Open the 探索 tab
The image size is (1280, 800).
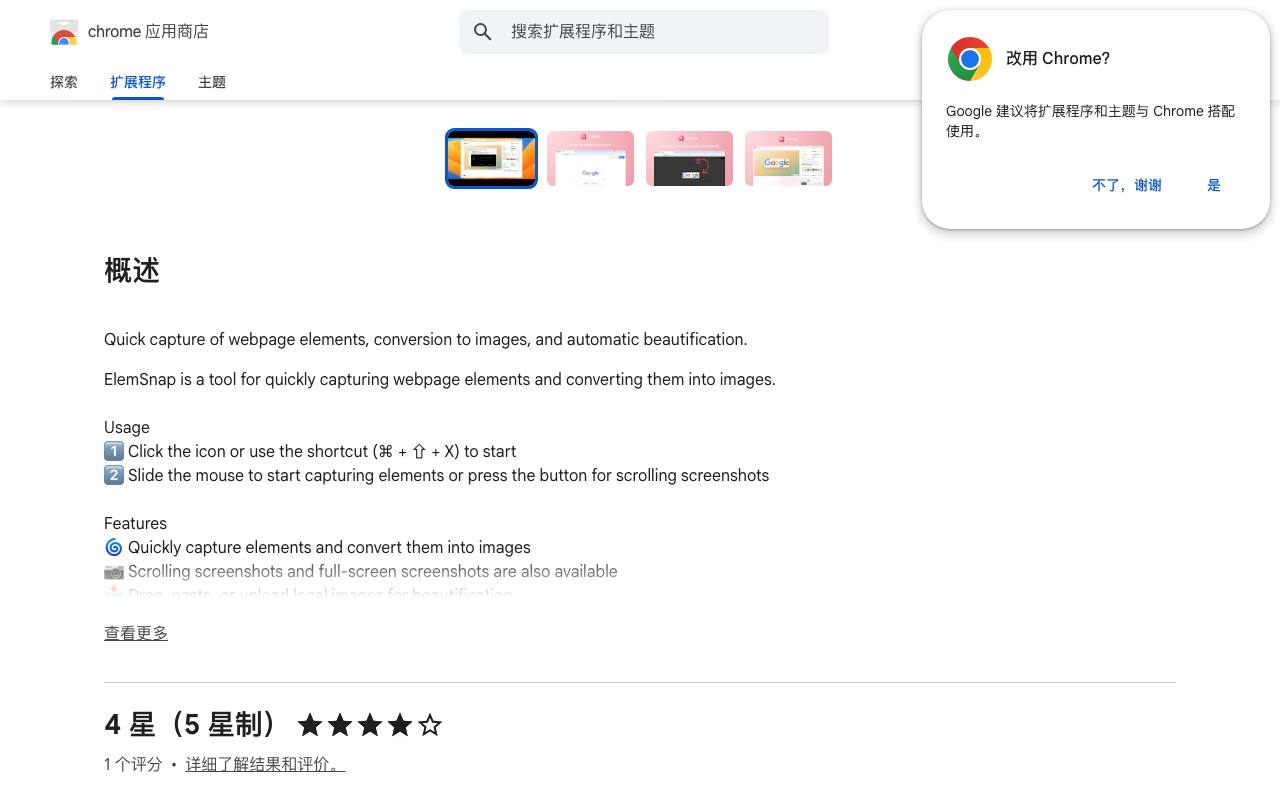[64, 82]
